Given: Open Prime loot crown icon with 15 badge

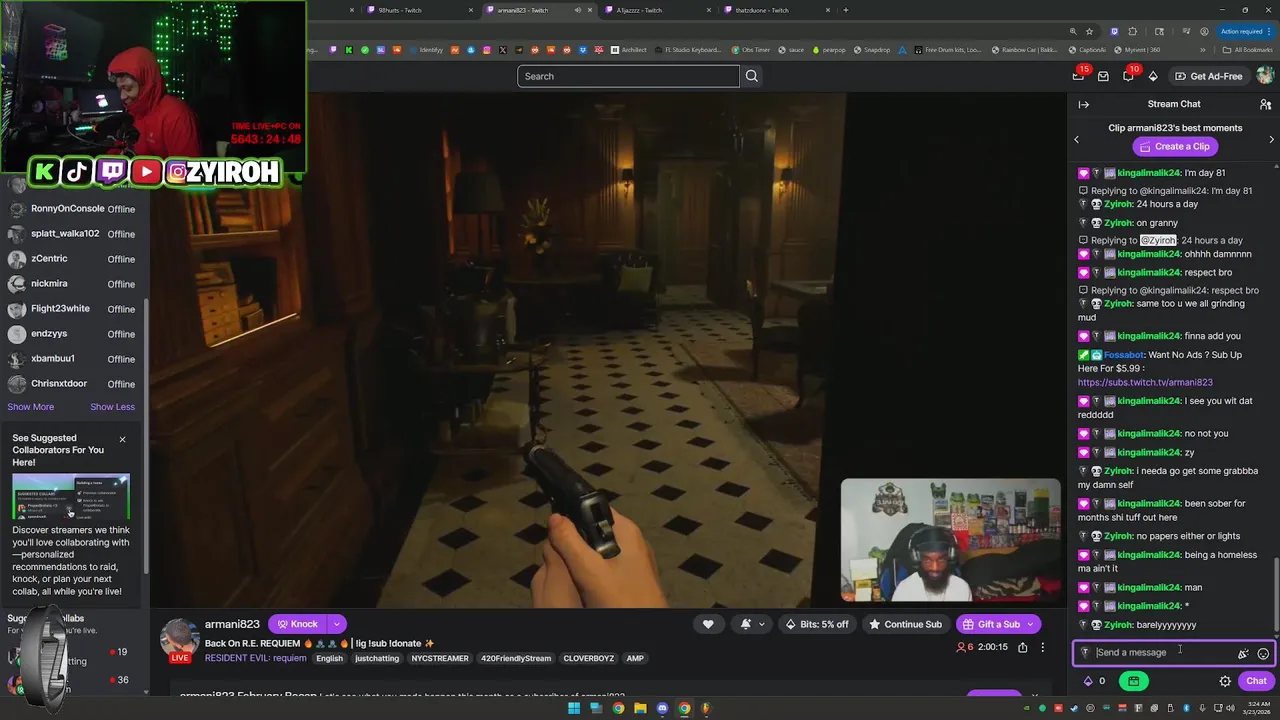Looking at the screenshot, I should [x=1078, y=76].
